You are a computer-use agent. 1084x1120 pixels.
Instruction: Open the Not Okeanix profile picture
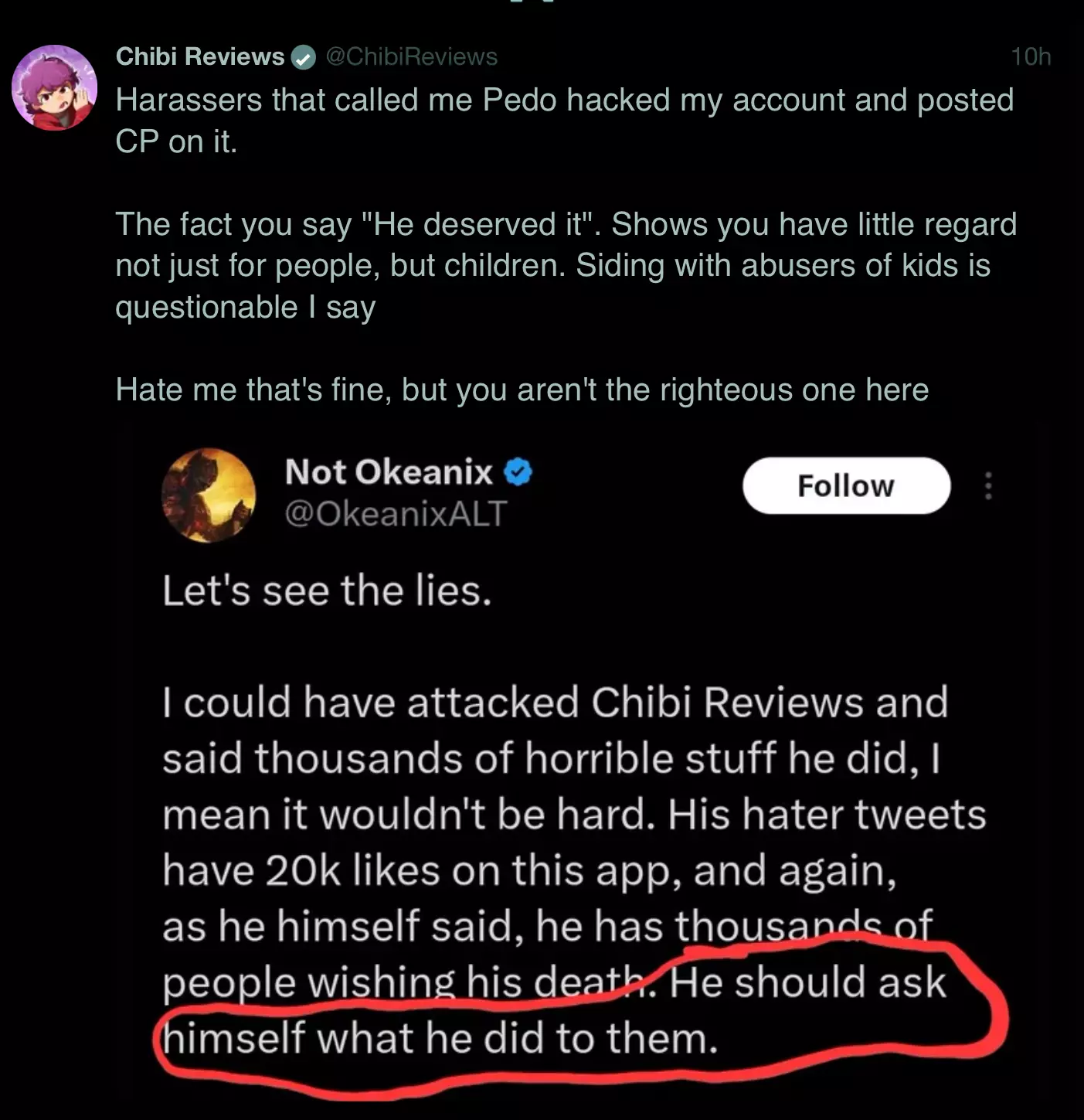(209, 495)
